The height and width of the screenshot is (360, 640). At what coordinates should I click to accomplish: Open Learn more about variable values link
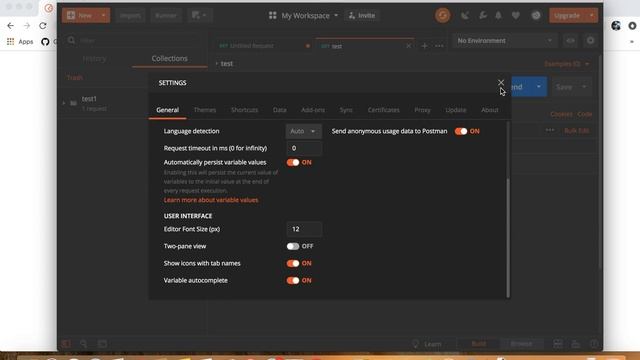211,200
